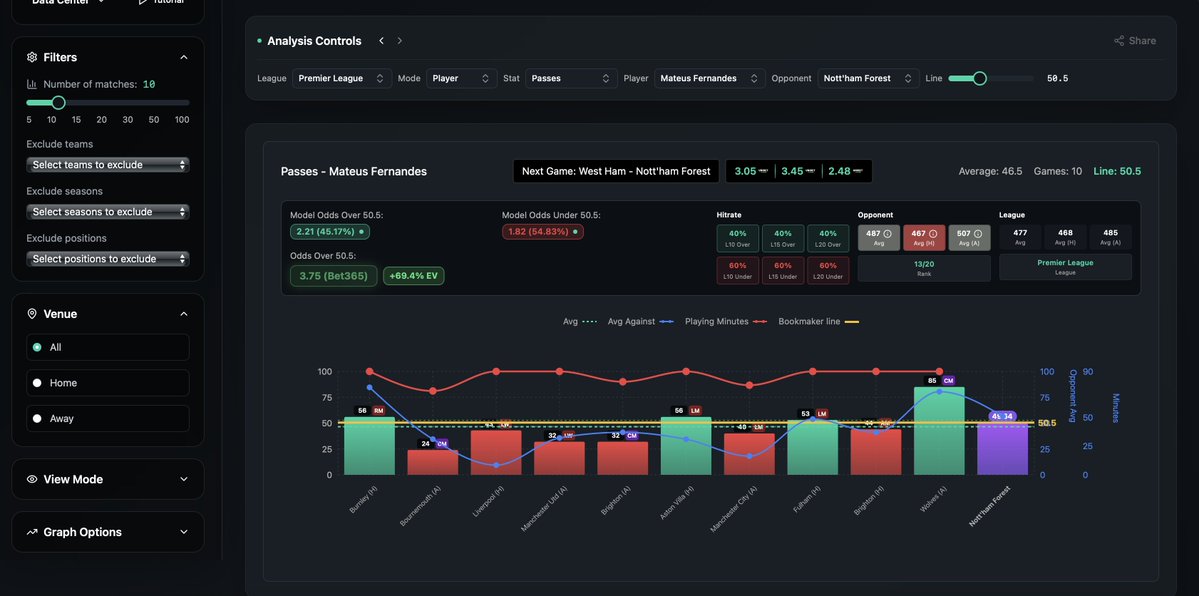This screenshot has width=1199, height=596.
Task: Click the Fulham (H) bar showing 53
Action: point(813,448)
